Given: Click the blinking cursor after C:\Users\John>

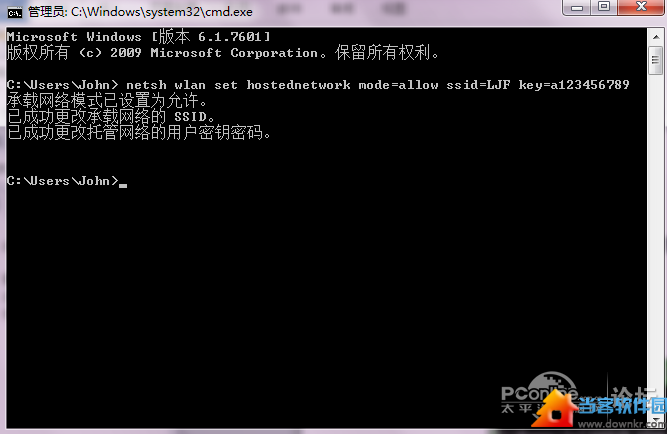Looking at the screenshot, I should click(x=123, y=185).
